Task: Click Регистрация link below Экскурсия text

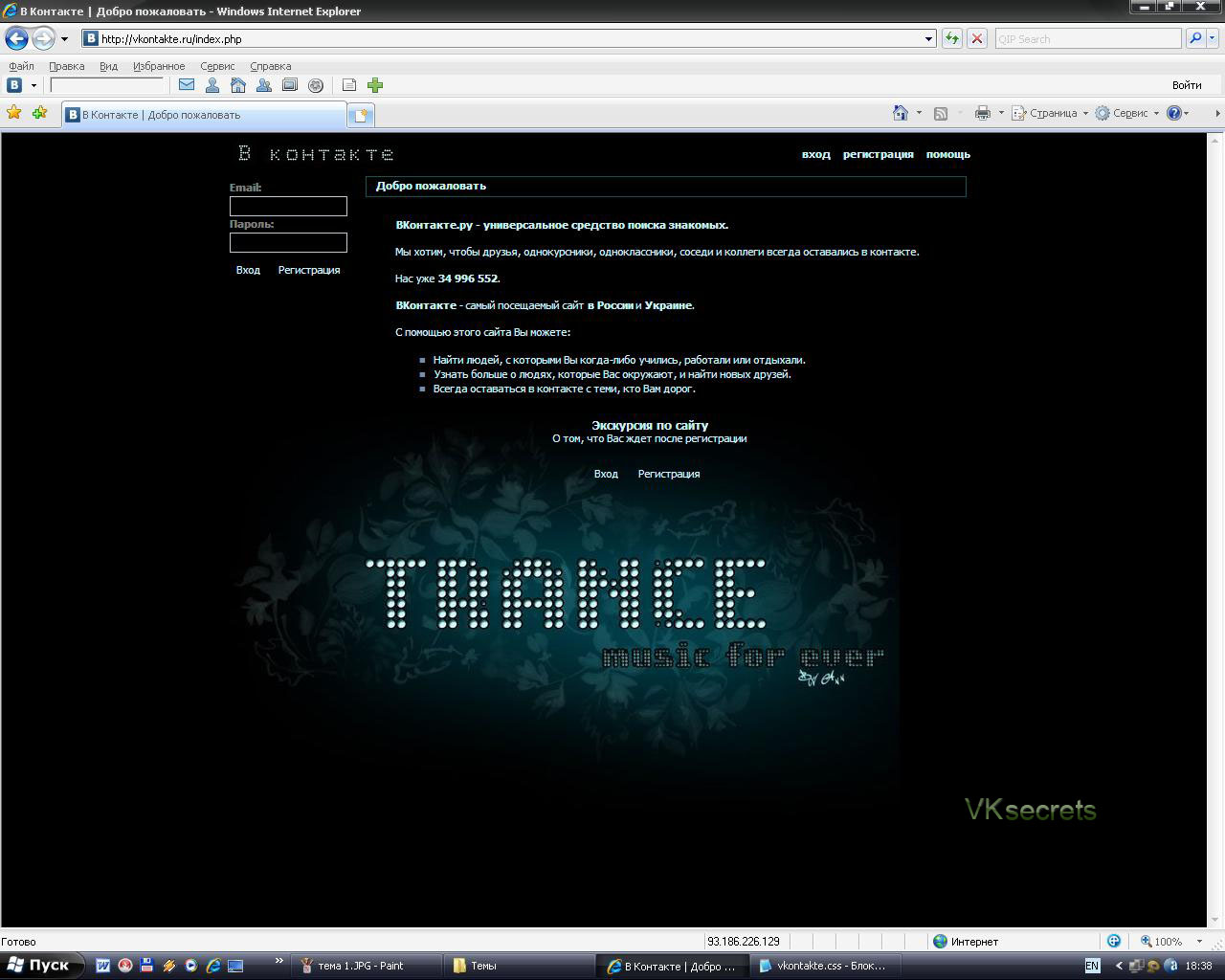Action: click(x=669, y=474)
